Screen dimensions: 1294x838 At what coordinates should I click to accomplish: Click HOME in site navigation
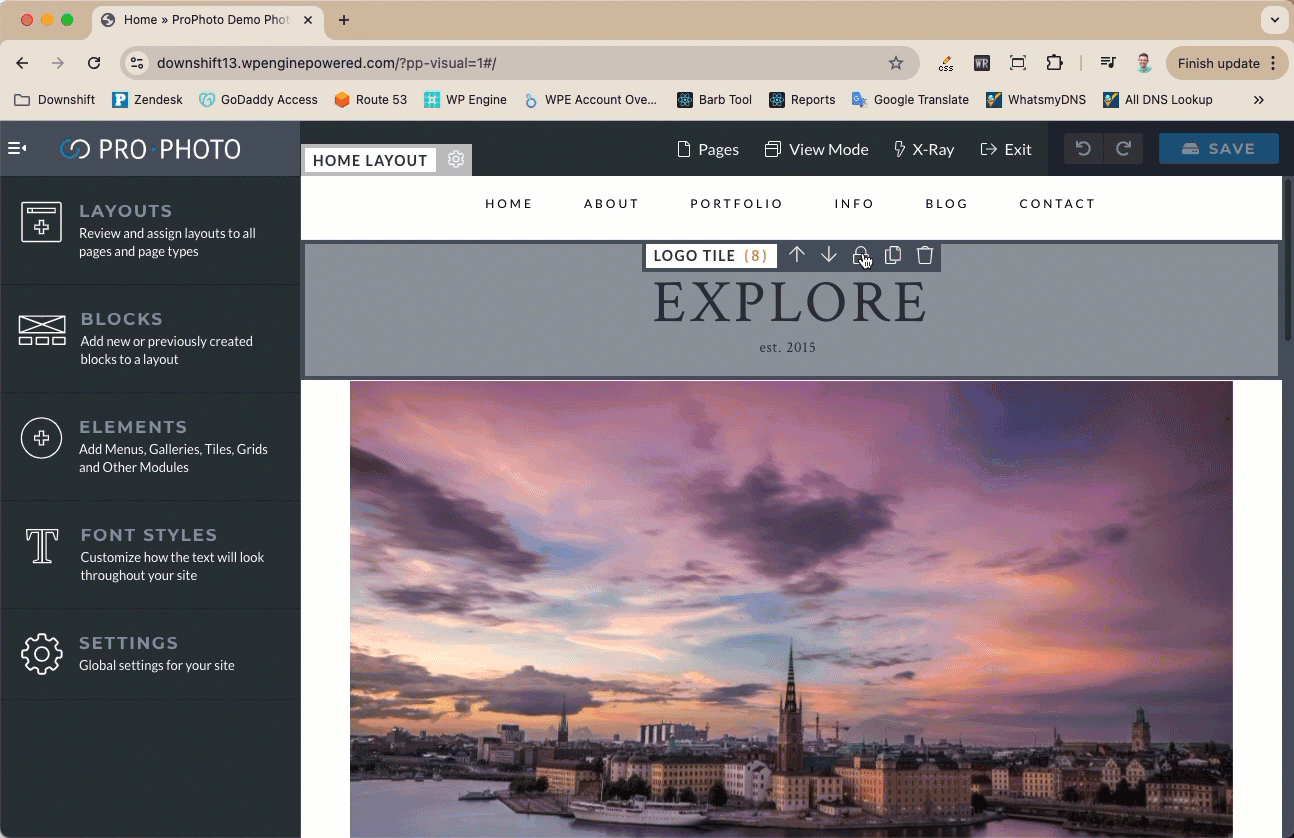(x=509, y=204)
